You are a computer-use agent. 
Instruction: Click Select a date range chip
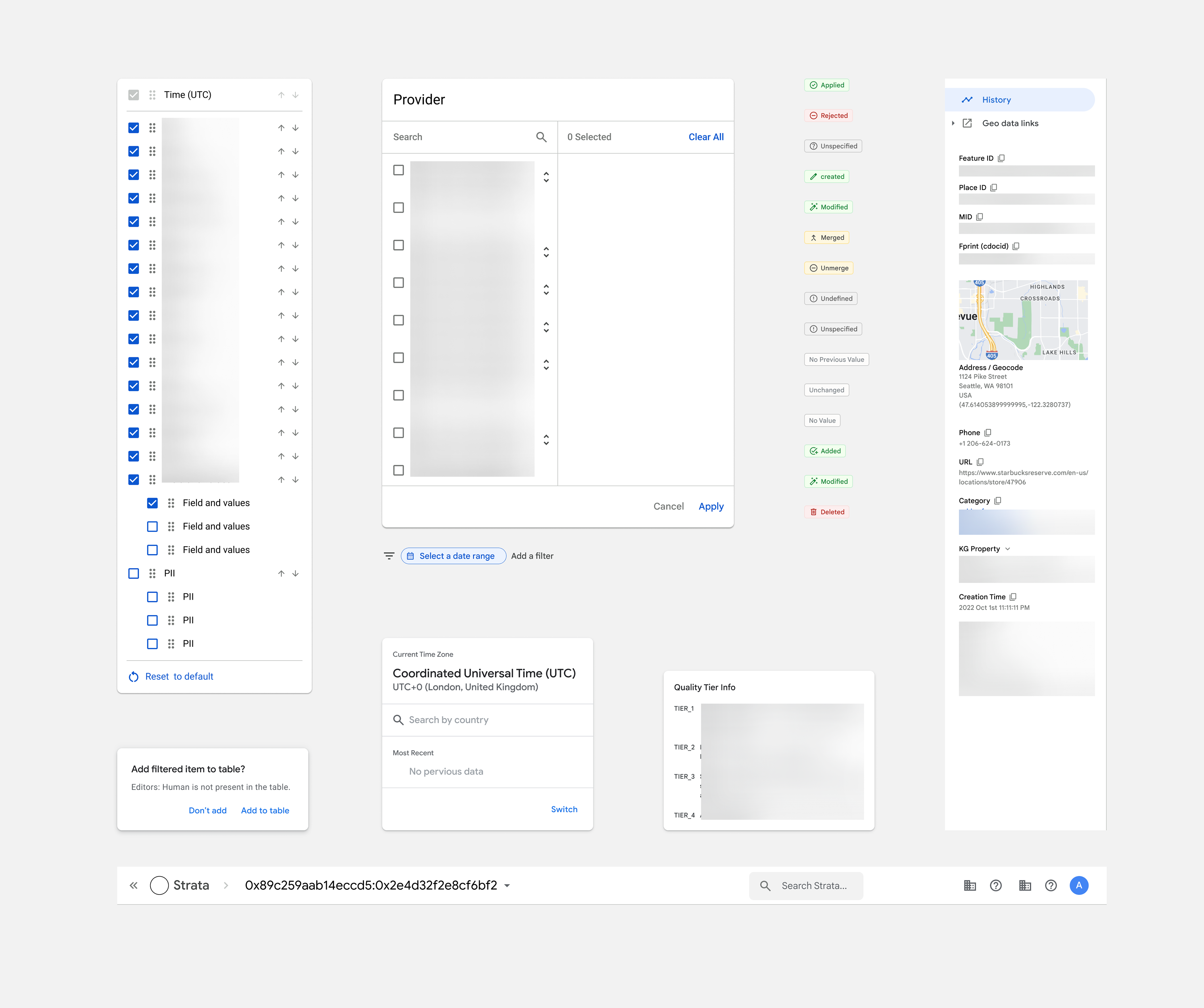click(x=453, y=556)
